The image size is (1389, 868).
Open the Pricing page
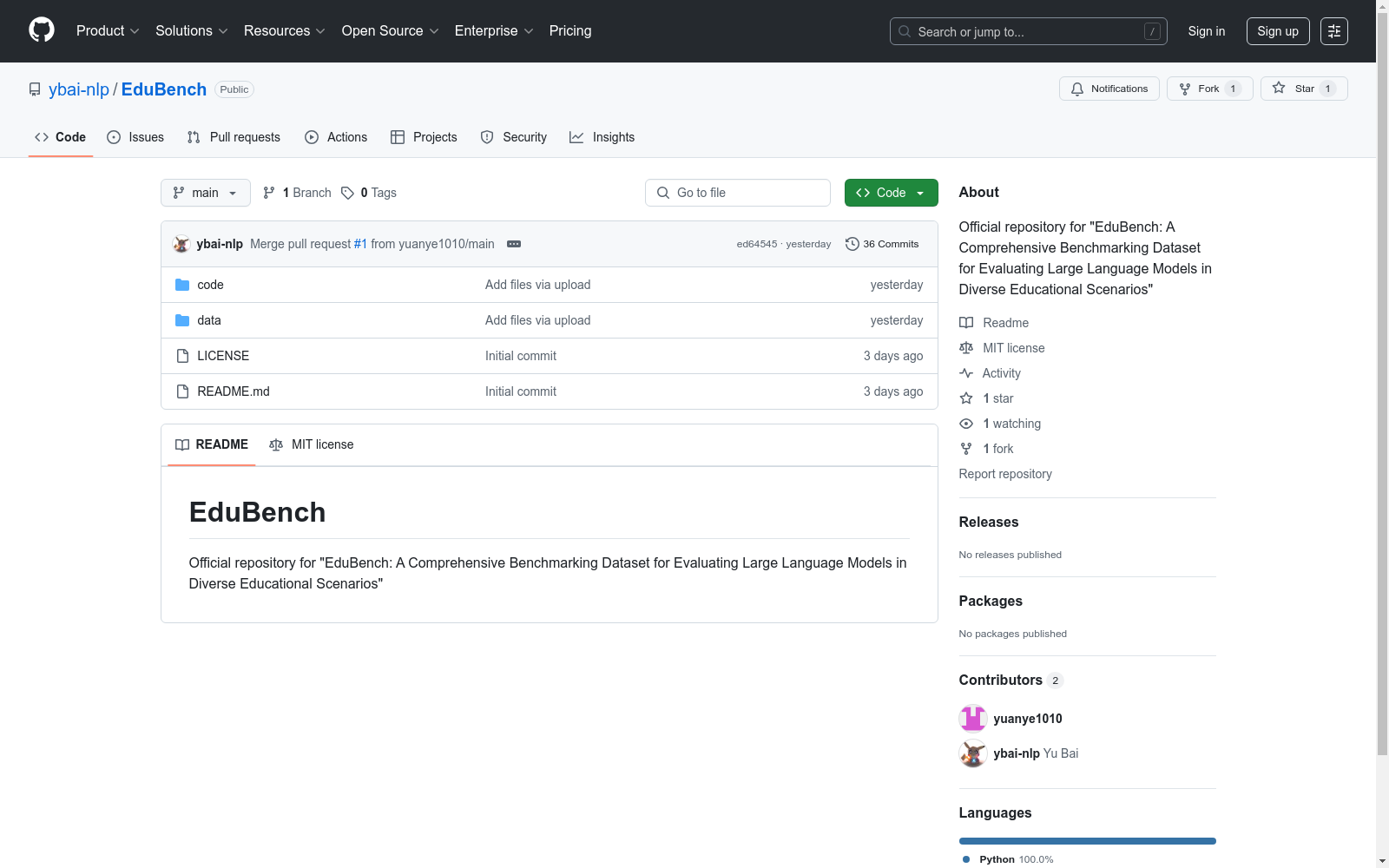pyautogui.click(x=570, y=31)
